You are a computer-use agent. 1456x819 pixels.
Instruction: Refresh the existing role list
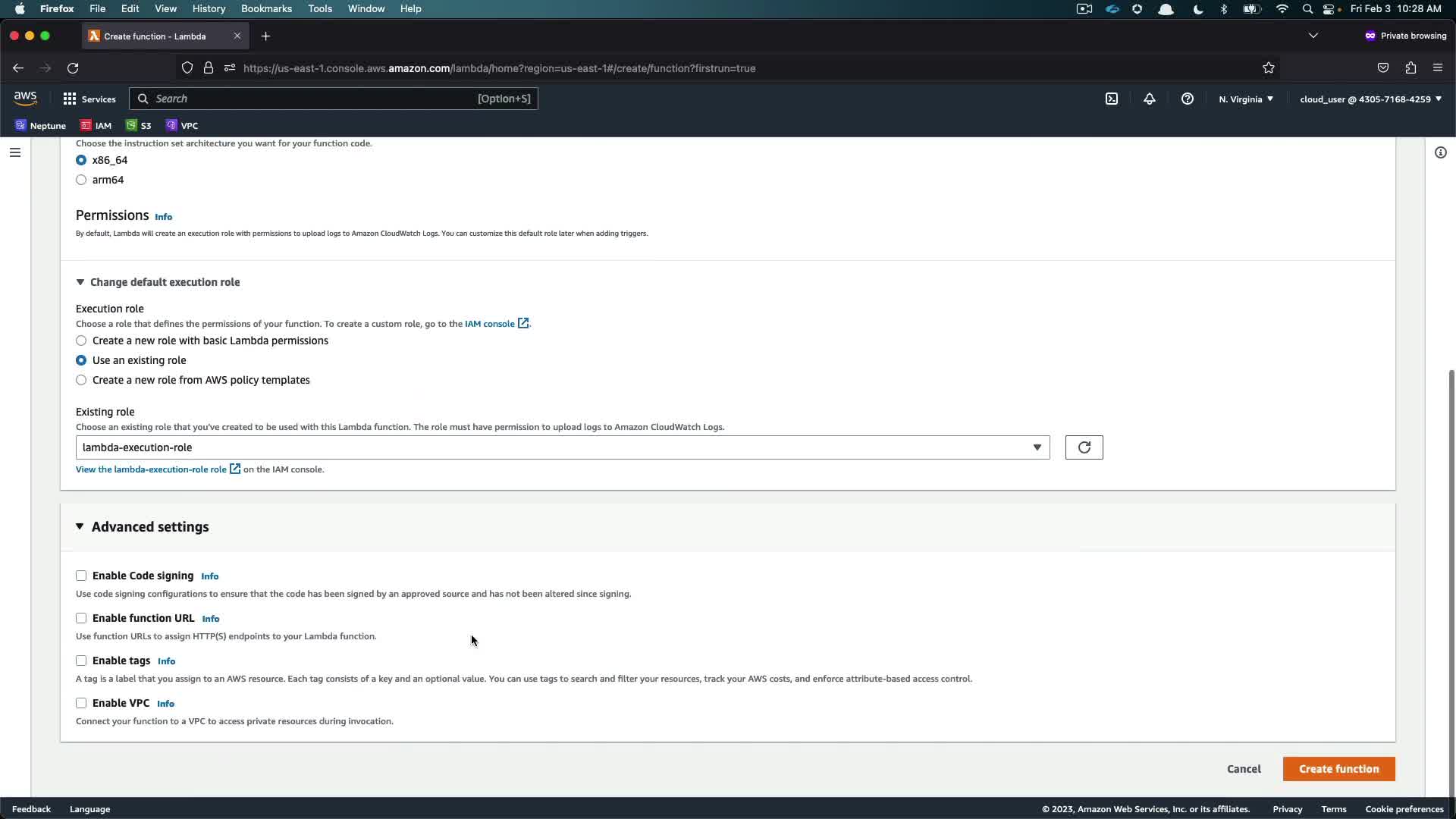click(1084, 447)
